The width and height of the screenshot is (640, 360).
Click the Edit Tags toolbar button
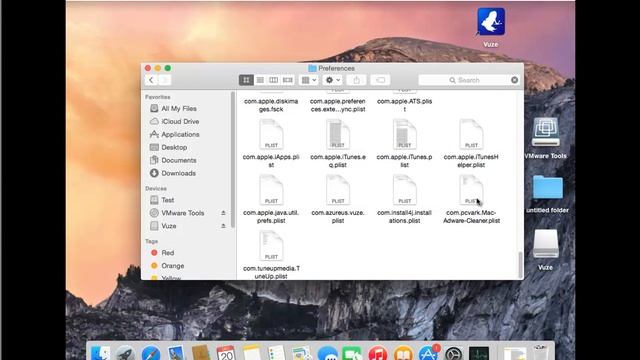click(380, 80)
